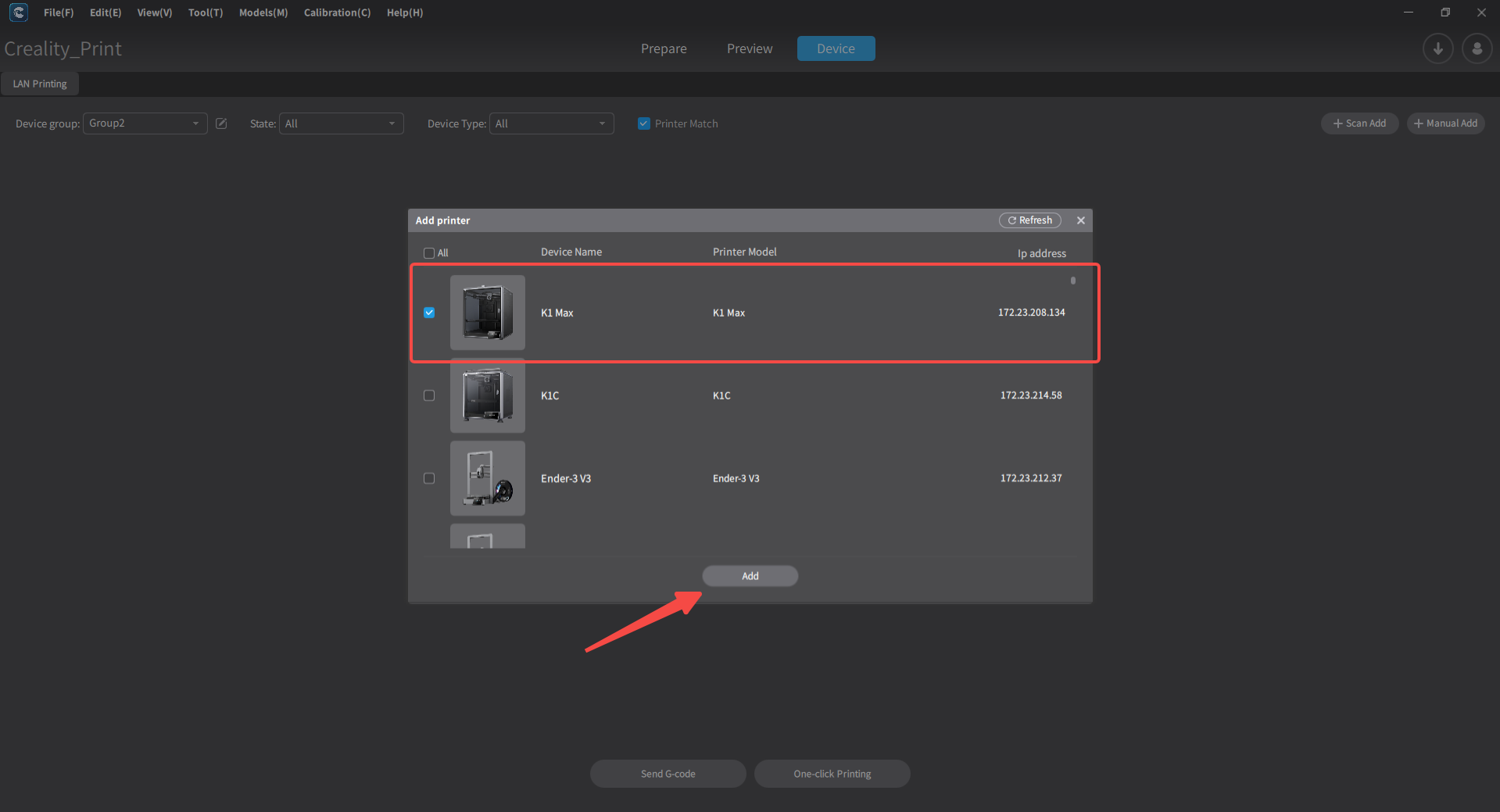
Task: Open the File(F) menu
Action: tap(59, 13)
